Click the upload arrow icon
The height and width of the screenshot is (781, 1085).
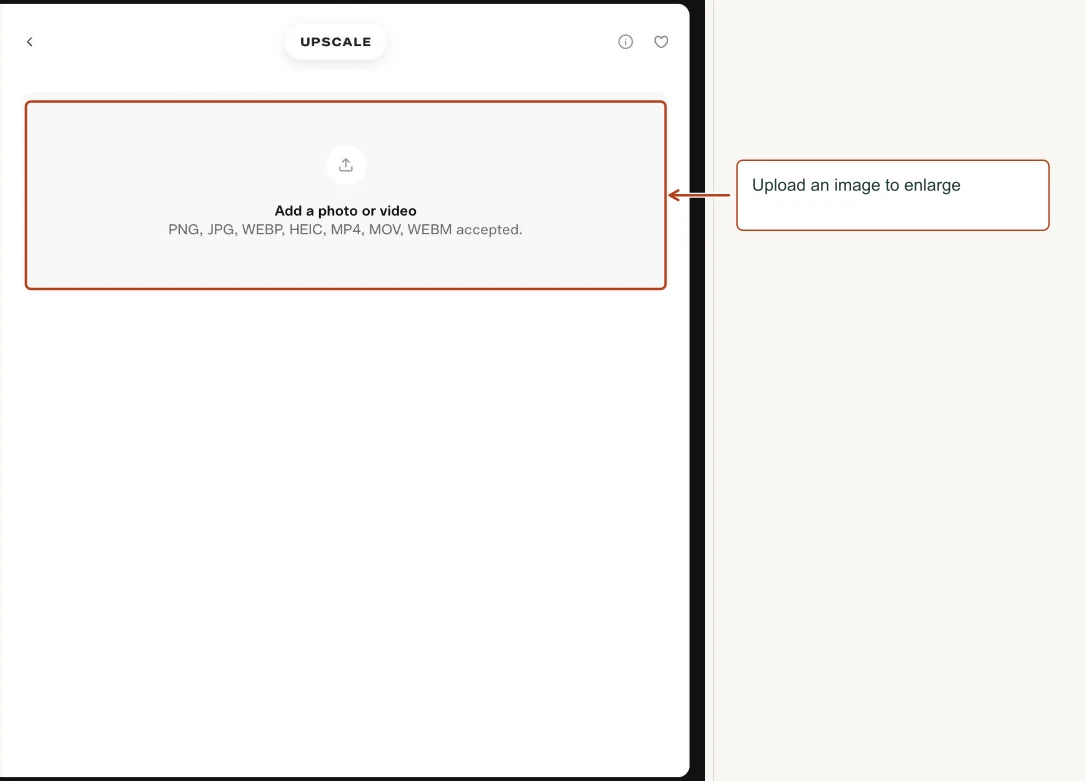click(346, 165)
